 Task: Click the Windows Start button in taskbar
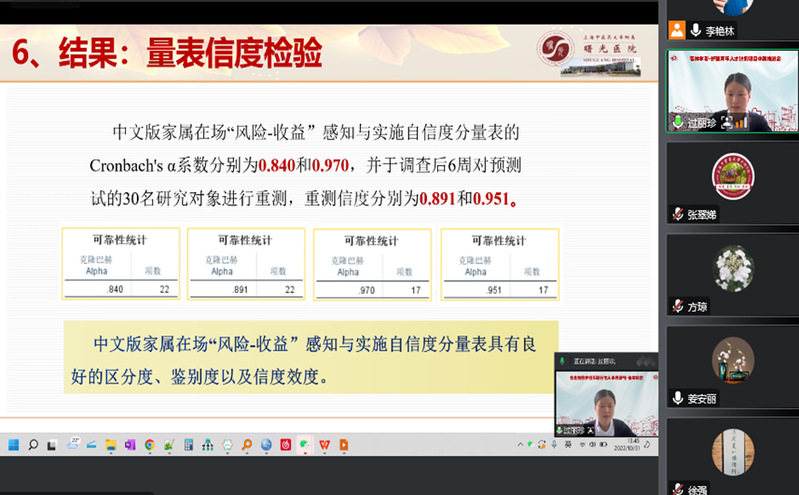[x=13, y=445]
